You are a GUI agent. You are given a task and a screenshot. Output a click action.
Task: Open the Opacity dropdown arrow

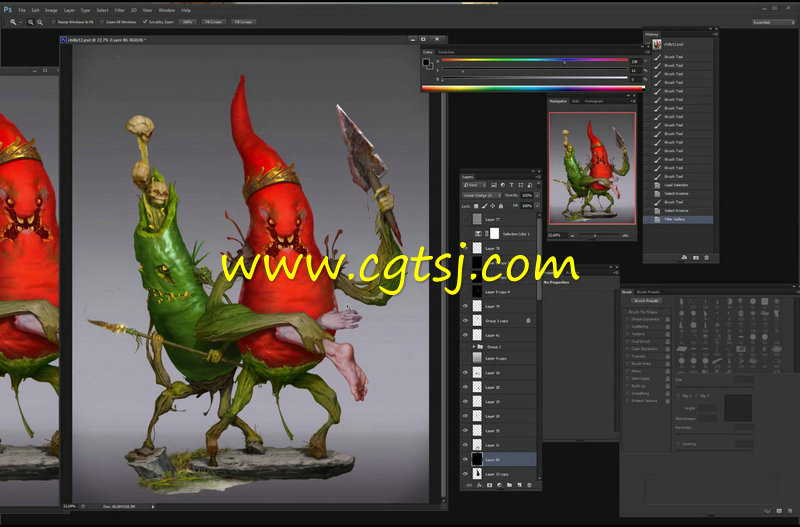tap(537, 195)
